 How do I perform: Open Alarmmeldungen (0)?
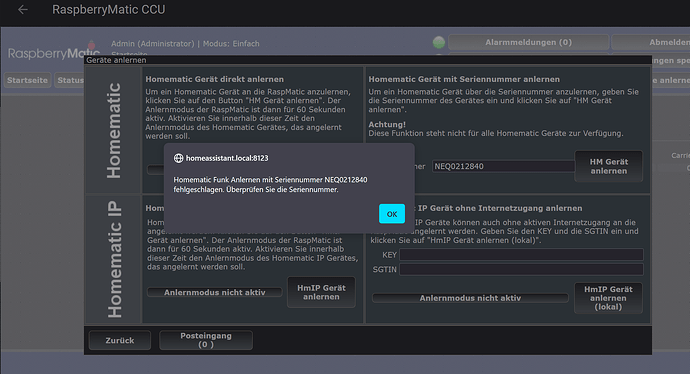pyautogui.click(x=529, y=43)
